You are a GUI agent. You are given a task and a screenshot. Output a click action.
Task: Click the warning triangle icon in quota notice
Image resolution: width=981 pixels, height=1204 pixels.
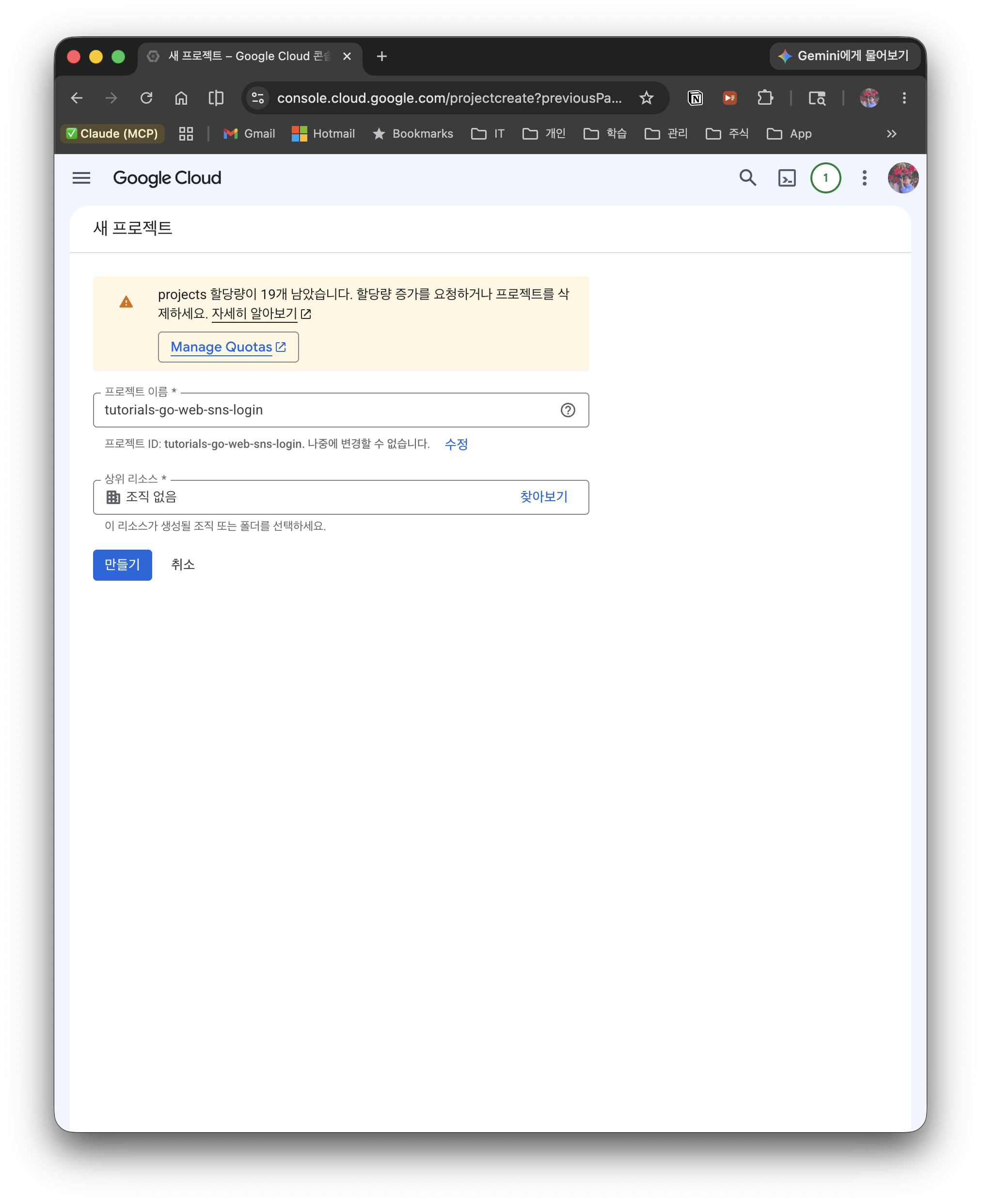[126, 302]
